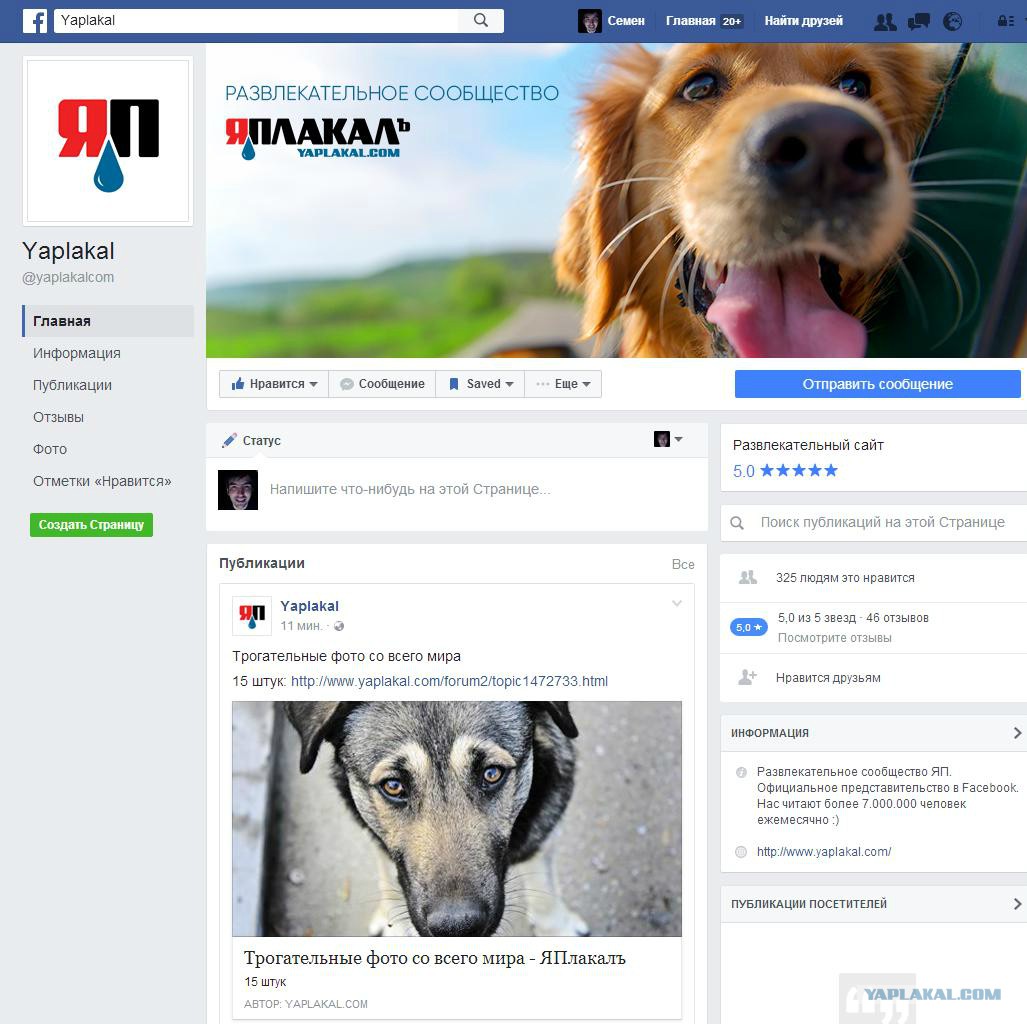Go to Главная in top bar
1027x1024 pixels.
tap(690, 21)
